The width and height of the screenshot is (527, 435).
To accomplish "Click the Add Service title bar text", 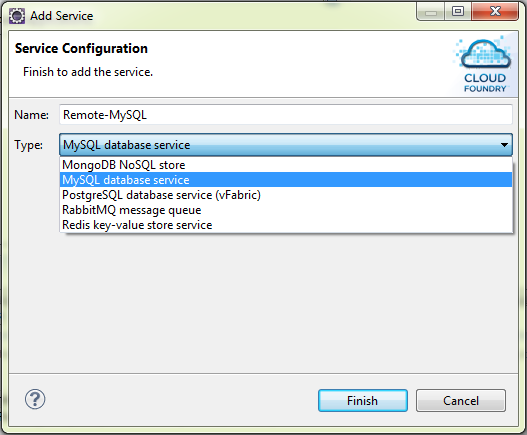I will (62, 16).
